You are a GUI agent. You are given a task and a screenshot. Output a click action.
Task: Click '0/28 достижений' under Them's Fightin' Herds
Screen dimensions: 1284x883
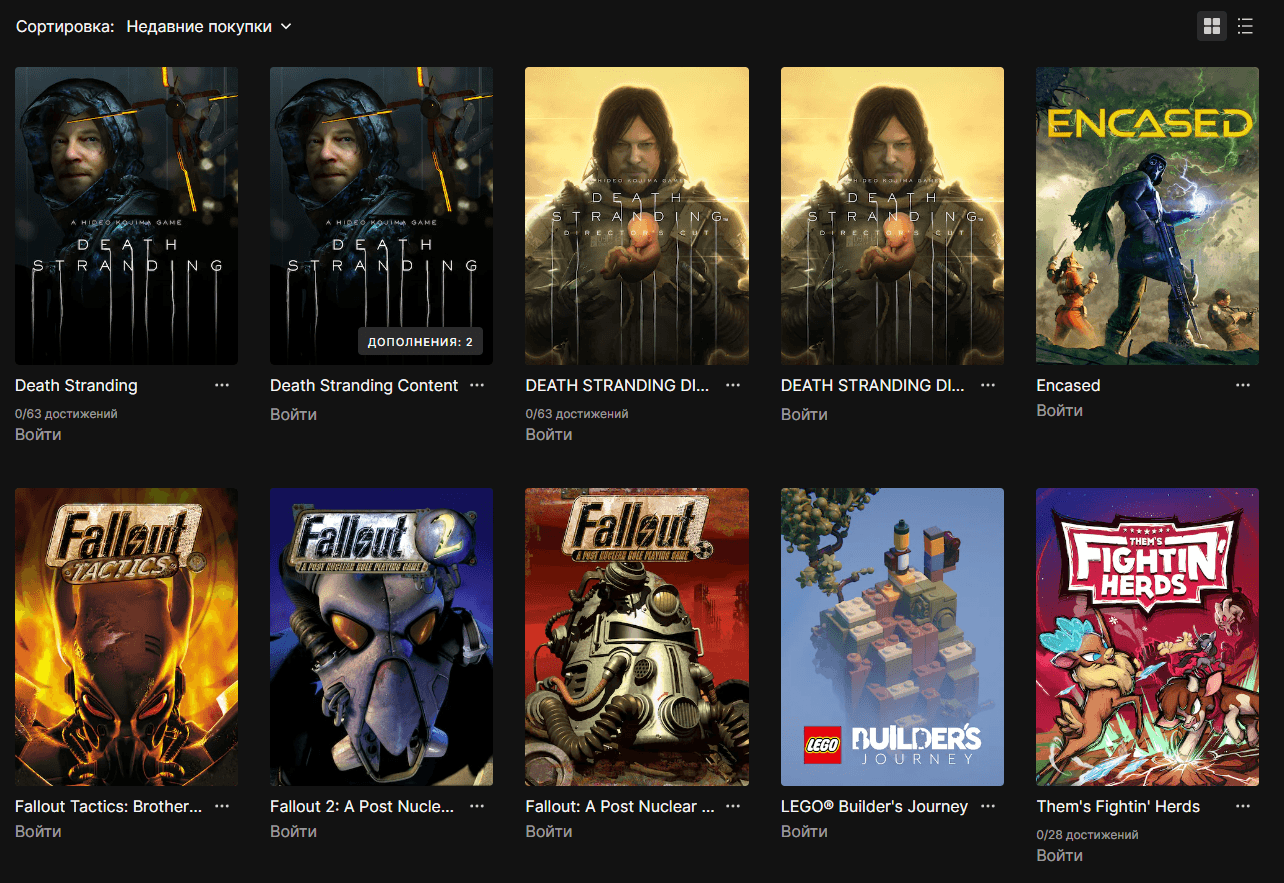(1087, 834)
